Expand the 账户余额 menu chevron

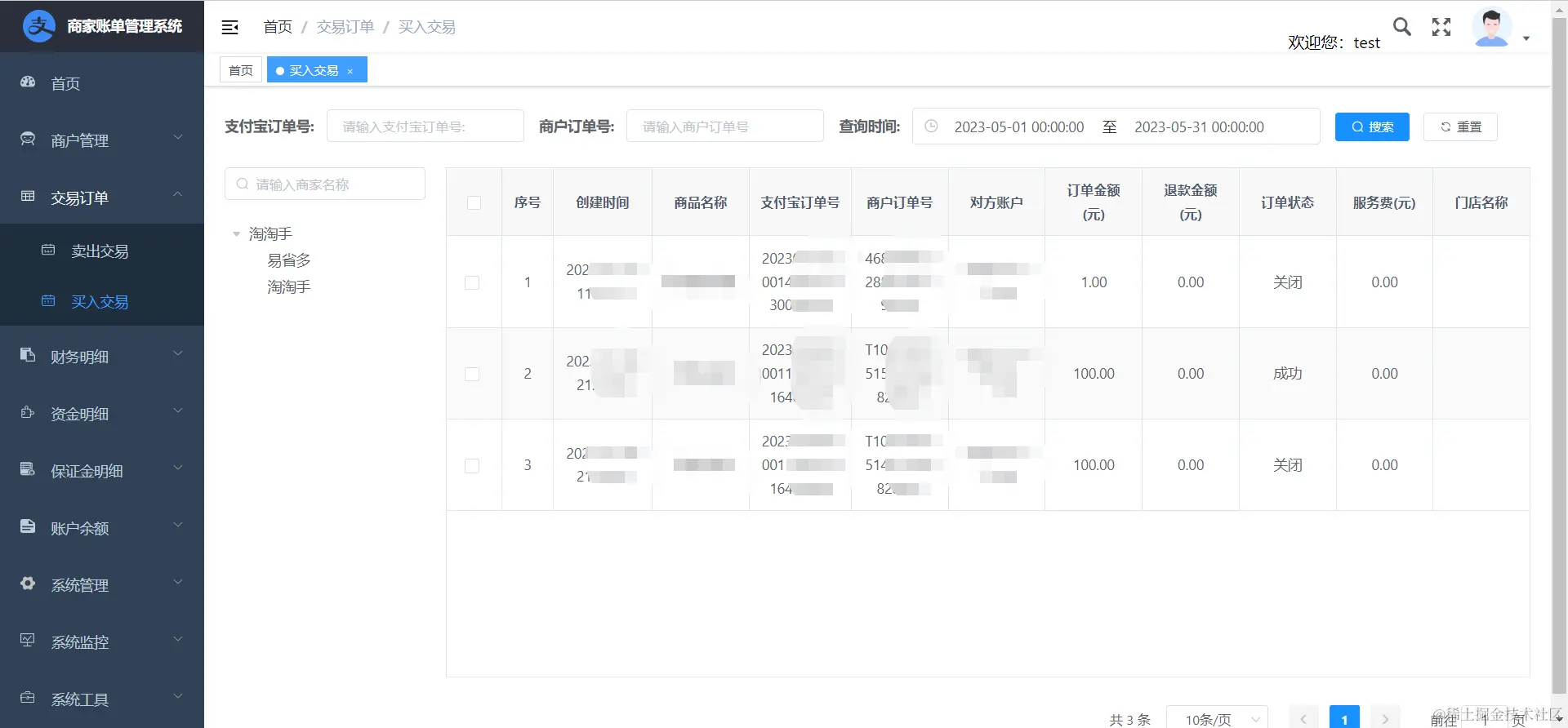(x=178, y=526)
